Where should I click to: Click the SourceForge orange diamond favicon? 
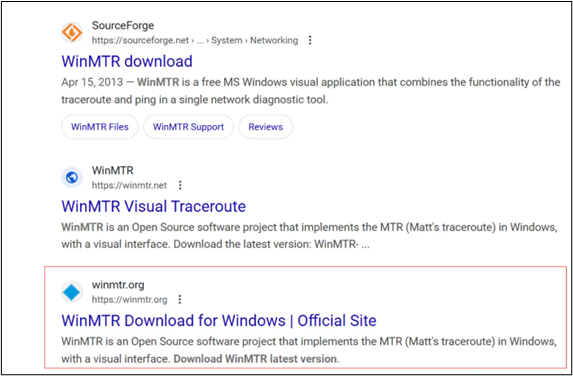(72, 32)
